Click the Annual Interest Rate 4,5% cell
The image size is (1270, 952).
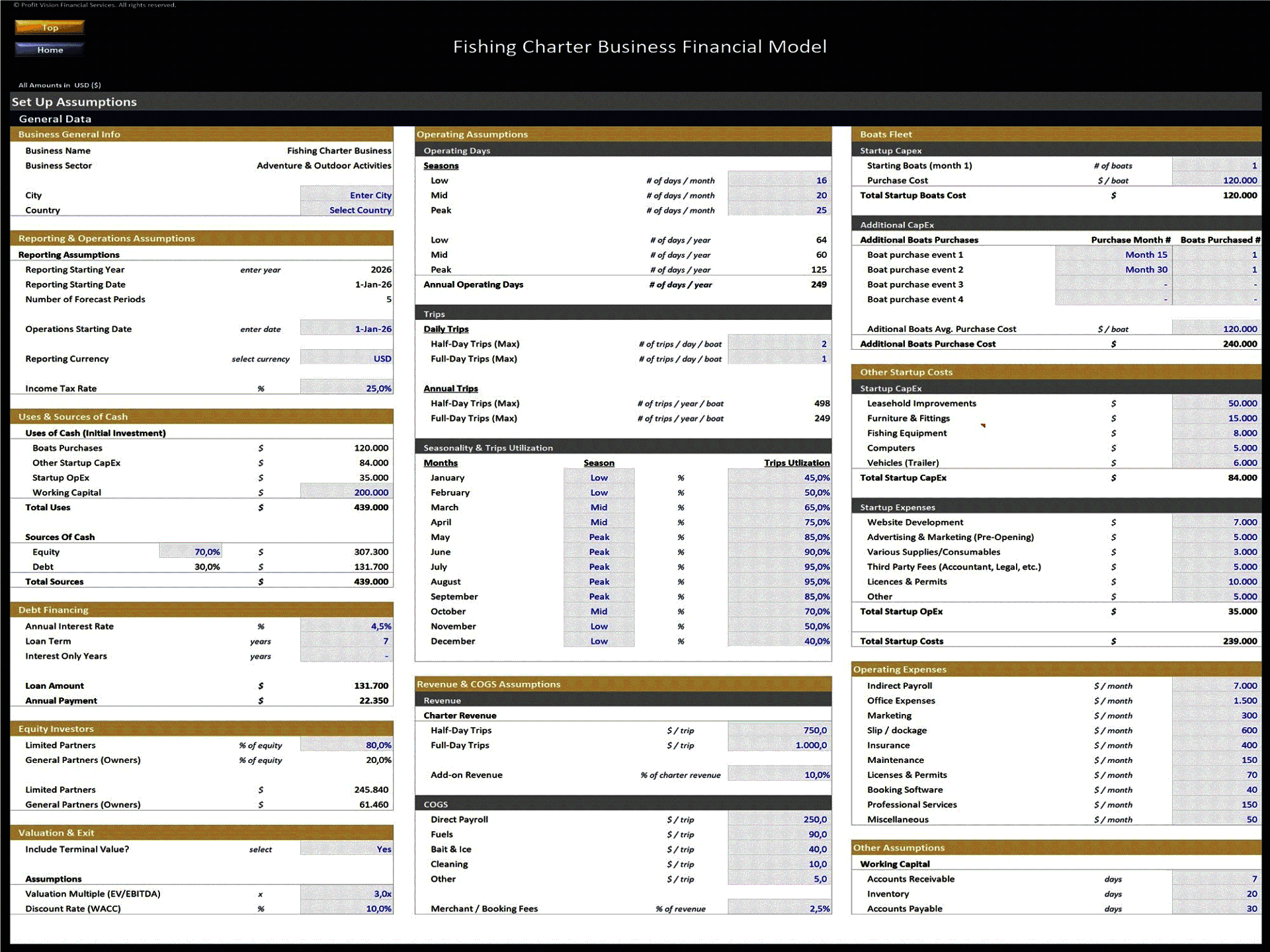(x=346, y=626)
